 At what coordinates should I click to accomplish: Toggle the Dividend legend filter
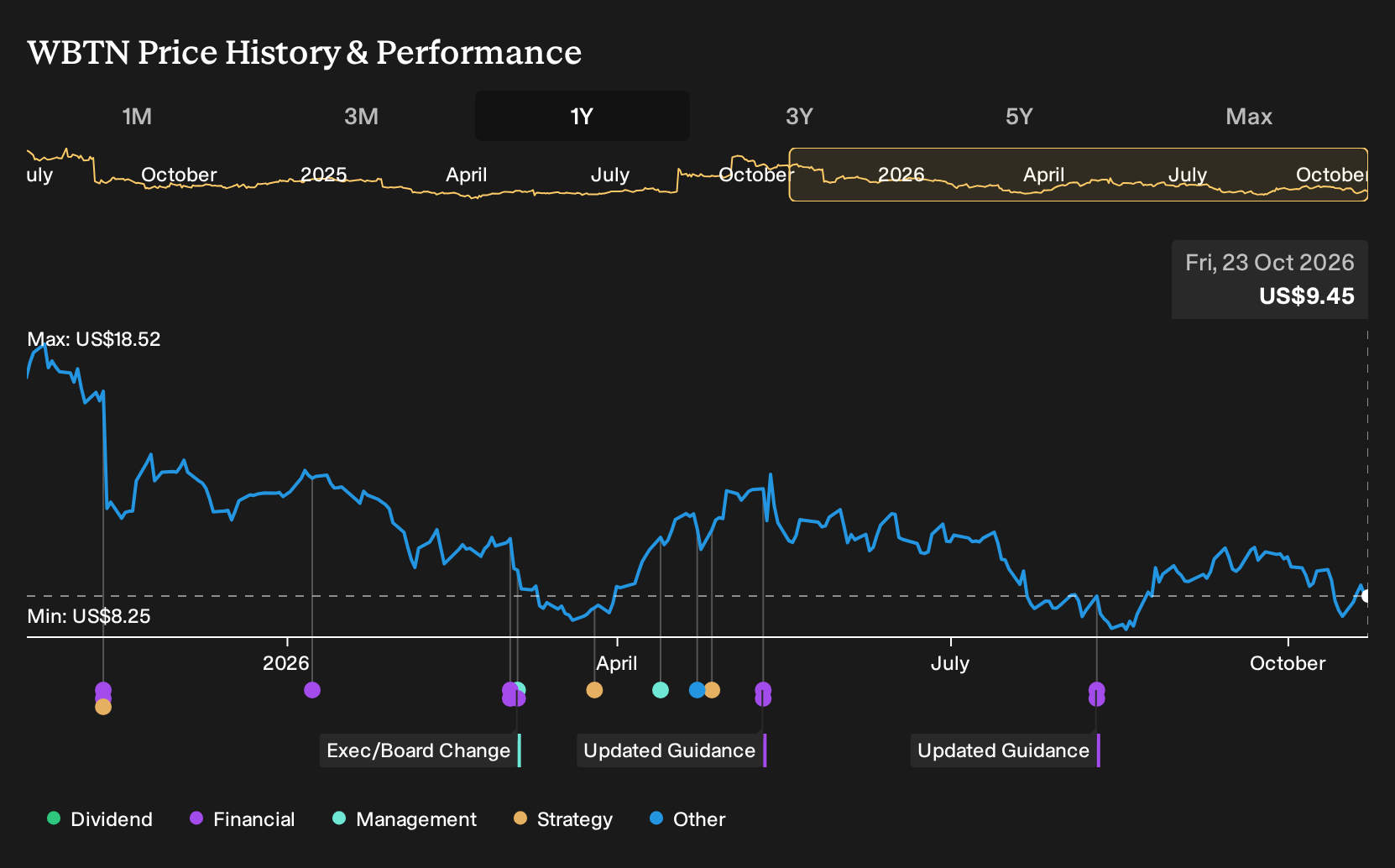[100, 819]
